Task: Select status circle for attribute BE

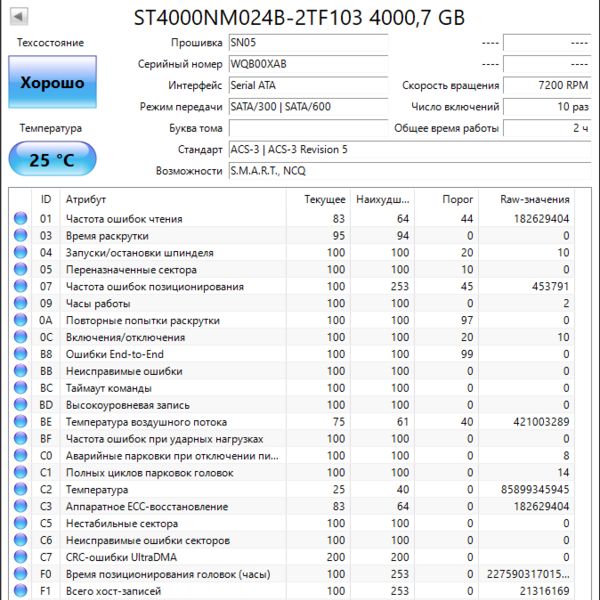Action: (21, 421)
